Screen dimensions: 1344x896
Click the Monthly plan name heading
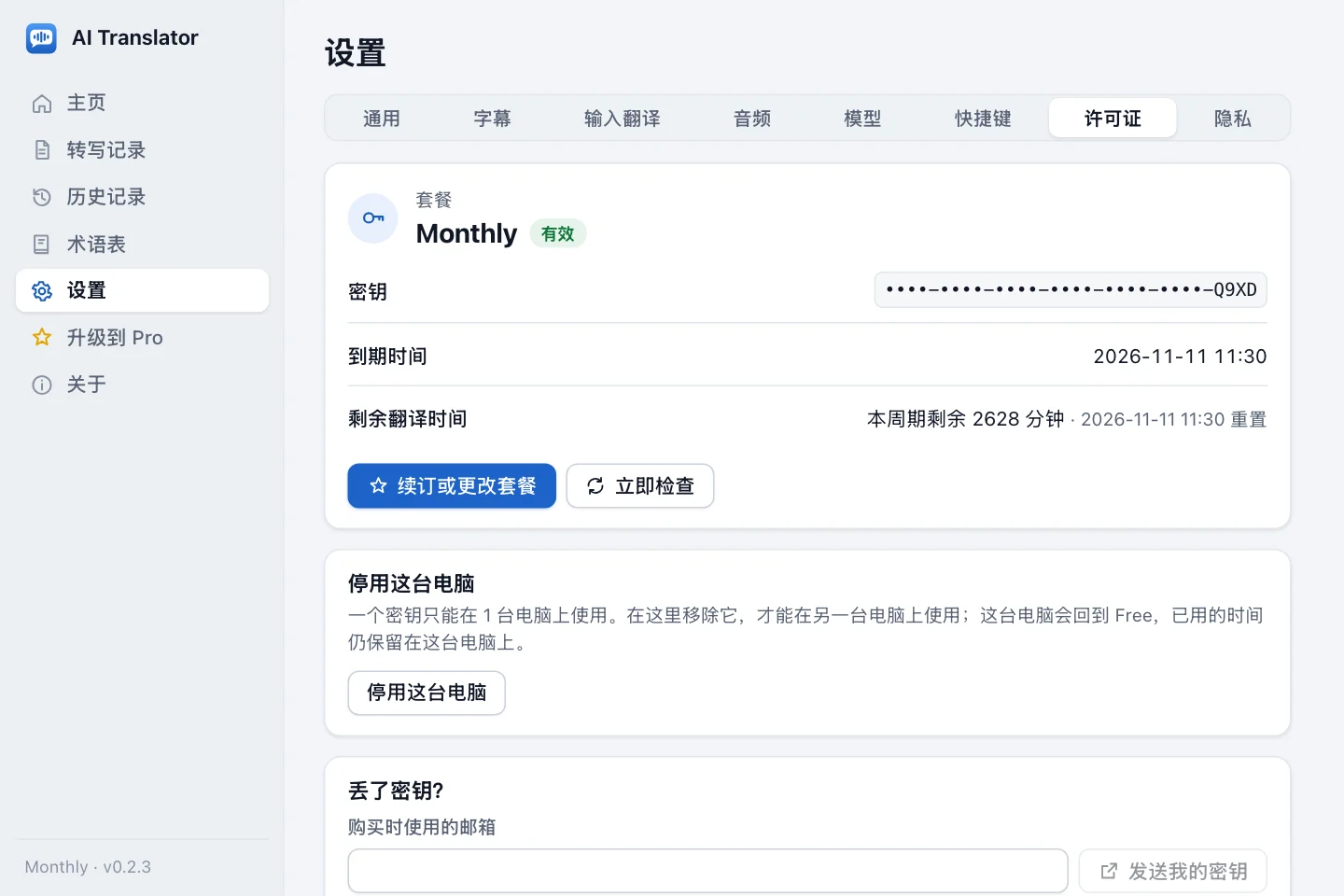[467, 233]
